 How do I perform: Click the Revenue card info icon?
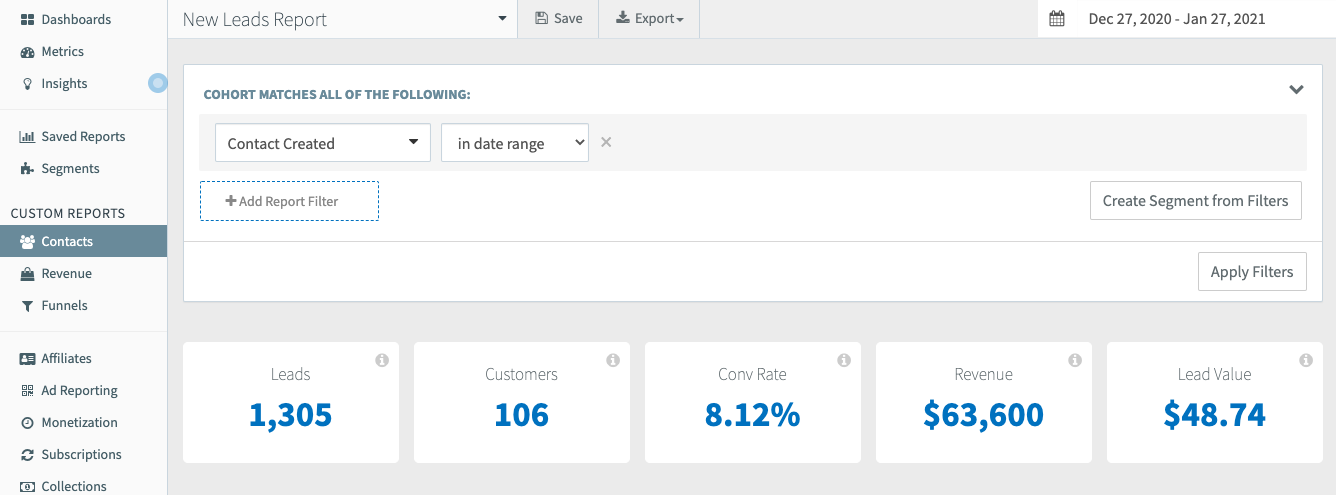click(1075, 360)
